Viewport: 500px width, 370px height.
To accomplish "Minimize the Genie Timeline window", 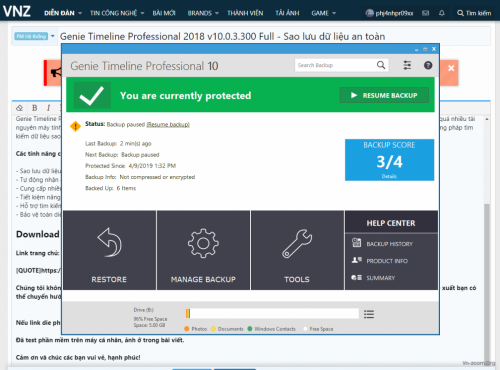I will click(416, 49).
